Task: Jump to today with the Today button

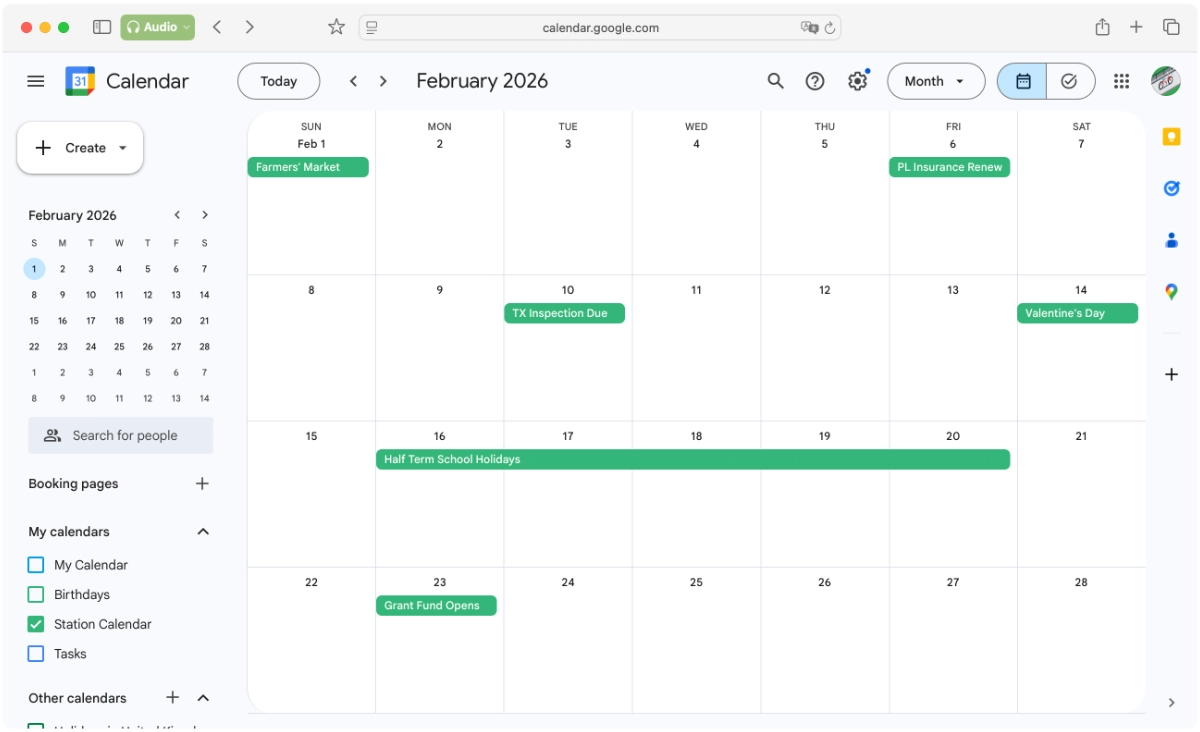Action: (x=278, y=81)
